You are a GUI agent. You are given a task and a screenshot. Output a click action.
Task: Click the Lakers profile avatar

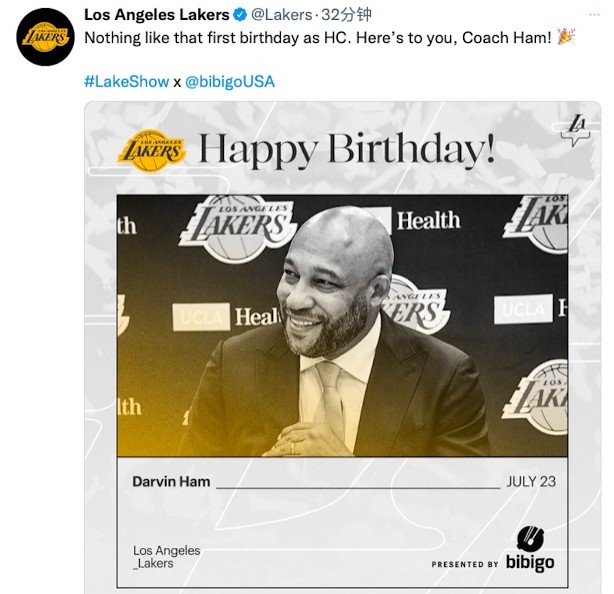pyautogui.click(x=46, y=38)
